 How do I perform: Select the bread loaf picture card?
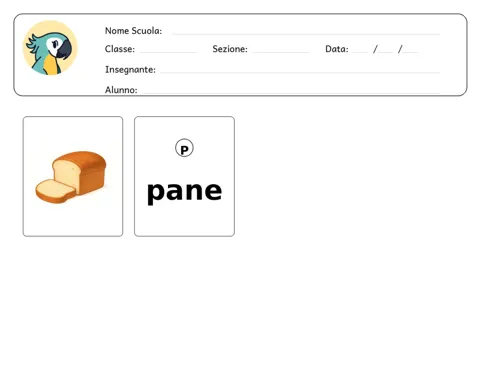coord(73,176)
